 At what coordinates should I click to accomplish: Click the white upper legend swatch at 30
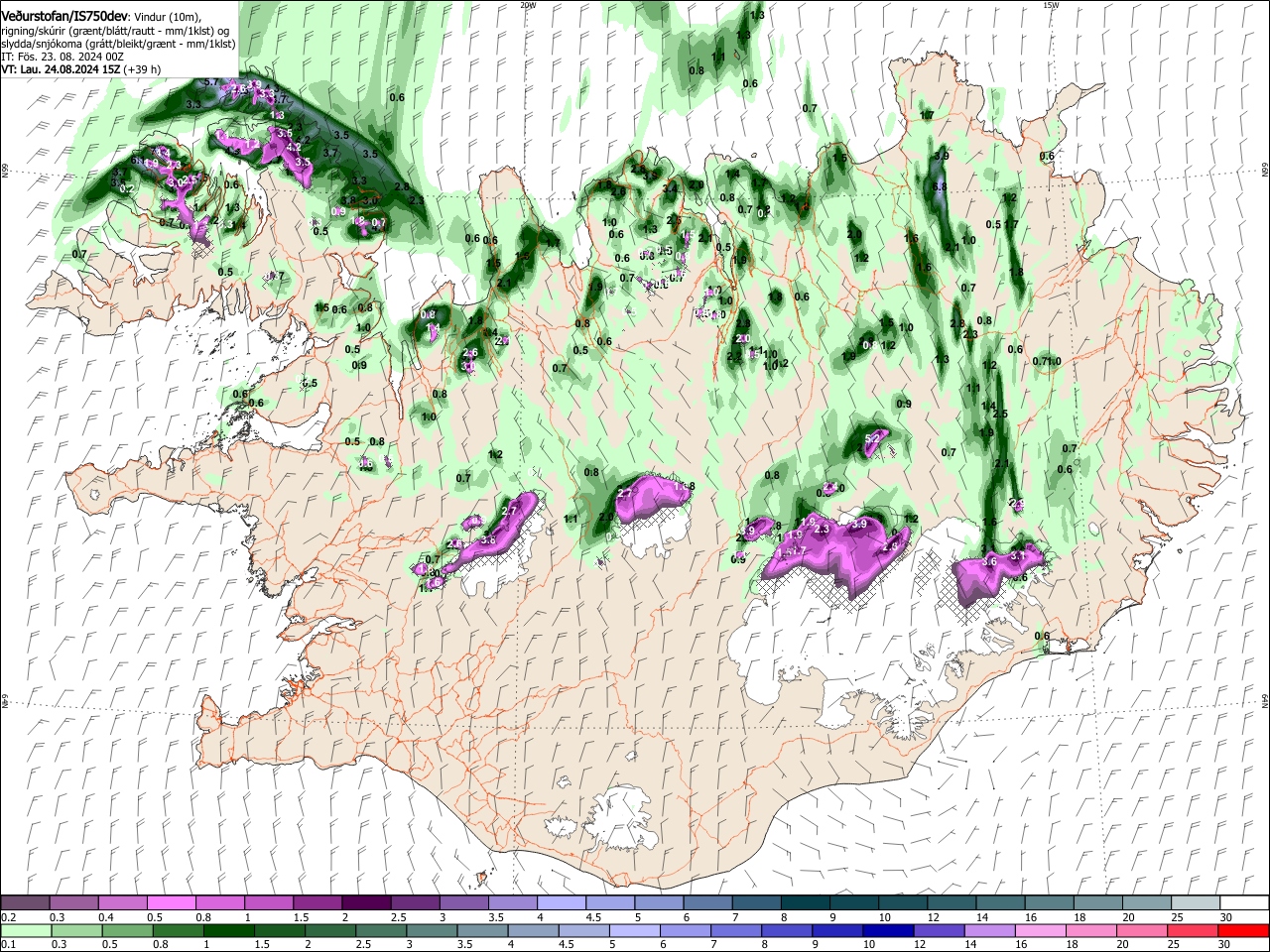1242,903
